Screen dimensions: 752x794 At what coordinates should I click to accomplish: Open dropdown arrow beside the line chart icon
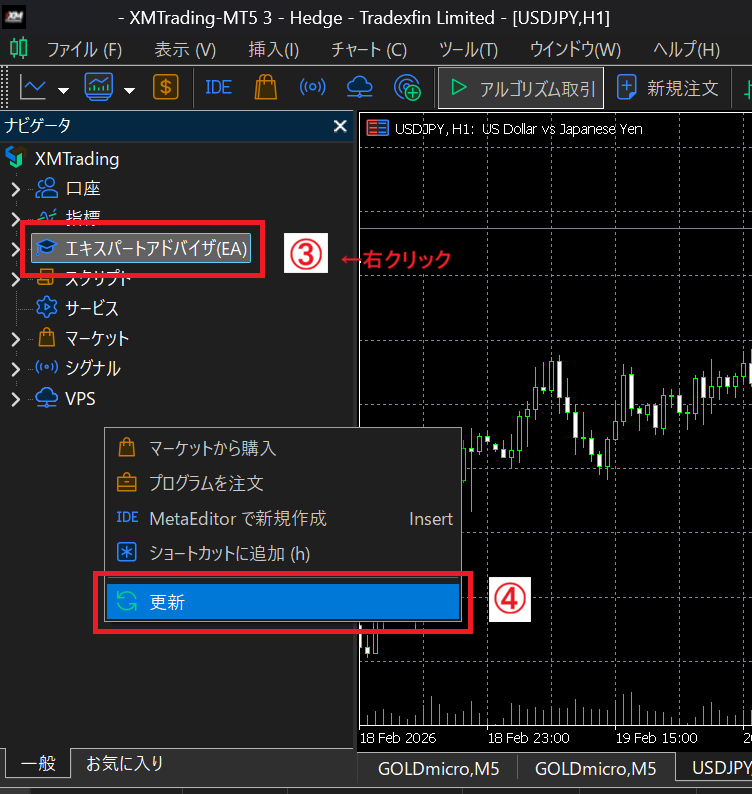point(64,90)
